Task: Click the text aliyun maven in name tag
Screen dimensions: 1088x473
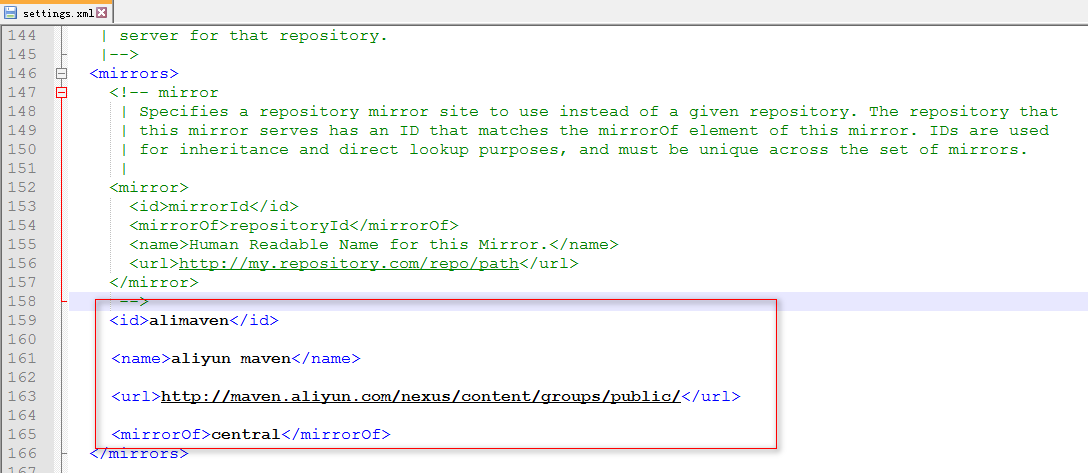Action: click(230, 359)
